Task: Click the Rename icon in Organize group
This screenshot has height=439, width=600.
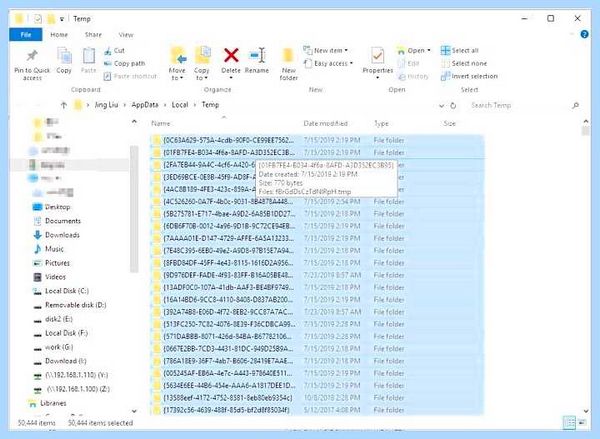Action: click(257, 56)
